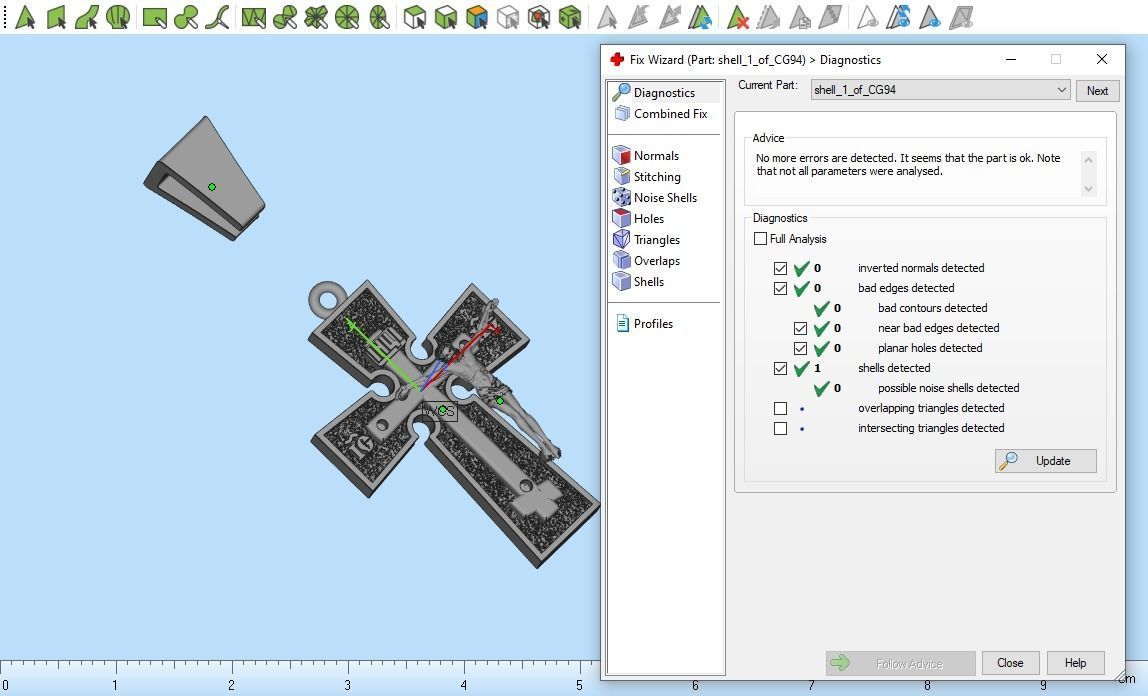Uncheck inverted normals detected
Screen dimensions: 1148x696
pos(780,268)
